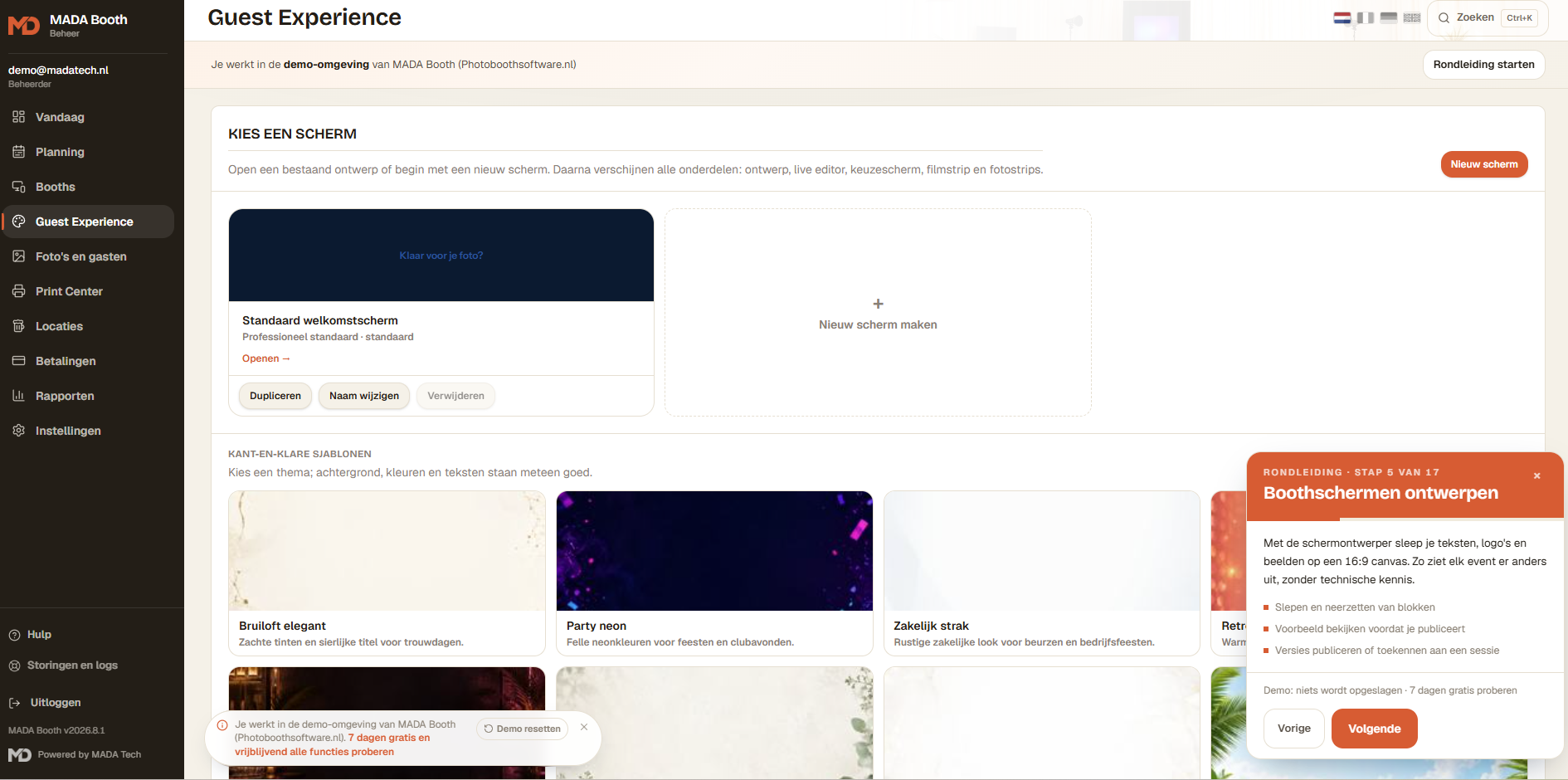Click the Nieuw scherm maken card
The image size is (1568, 780).
[x=878, y=313]
